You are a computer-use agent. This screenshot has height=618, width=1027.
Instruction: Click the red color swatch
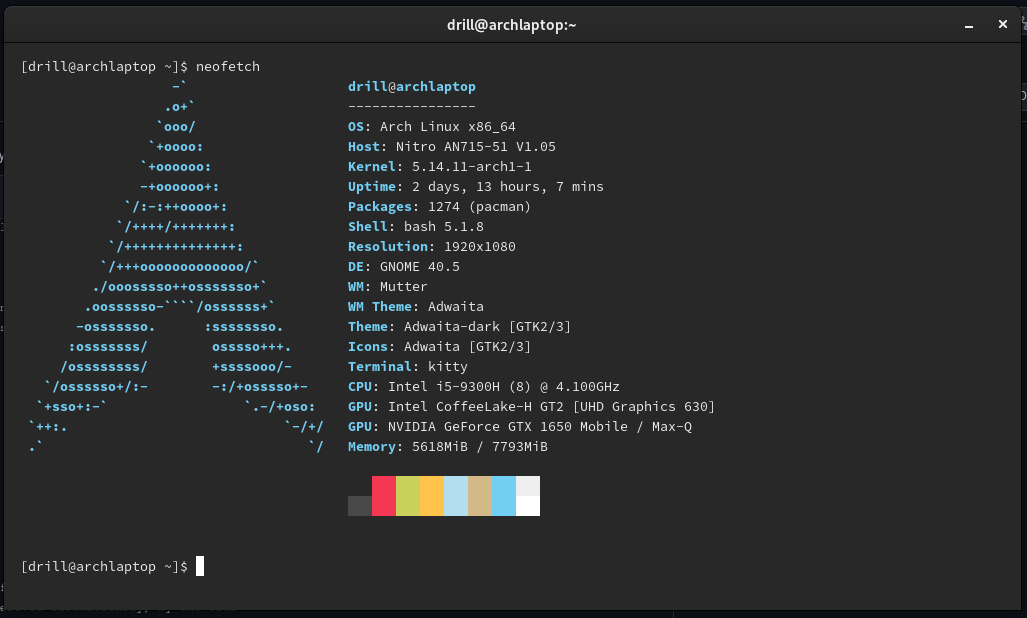click(384, 496)
